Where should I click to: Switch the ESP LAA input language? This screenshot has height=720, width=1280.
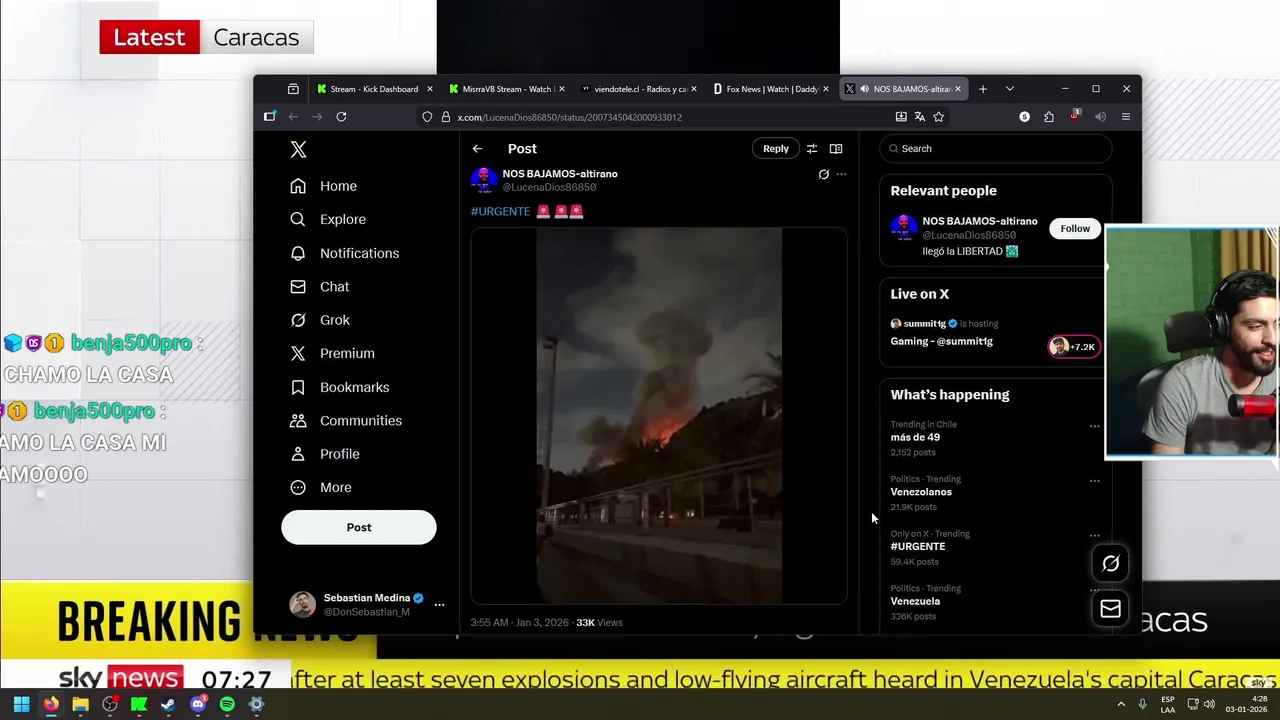click(x=1168, y=704)
